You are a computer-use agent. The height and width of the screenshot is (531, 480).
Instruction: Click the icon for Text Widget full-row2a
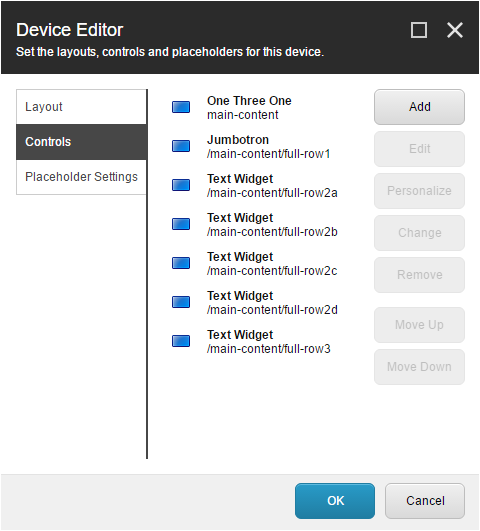point(181,185)
